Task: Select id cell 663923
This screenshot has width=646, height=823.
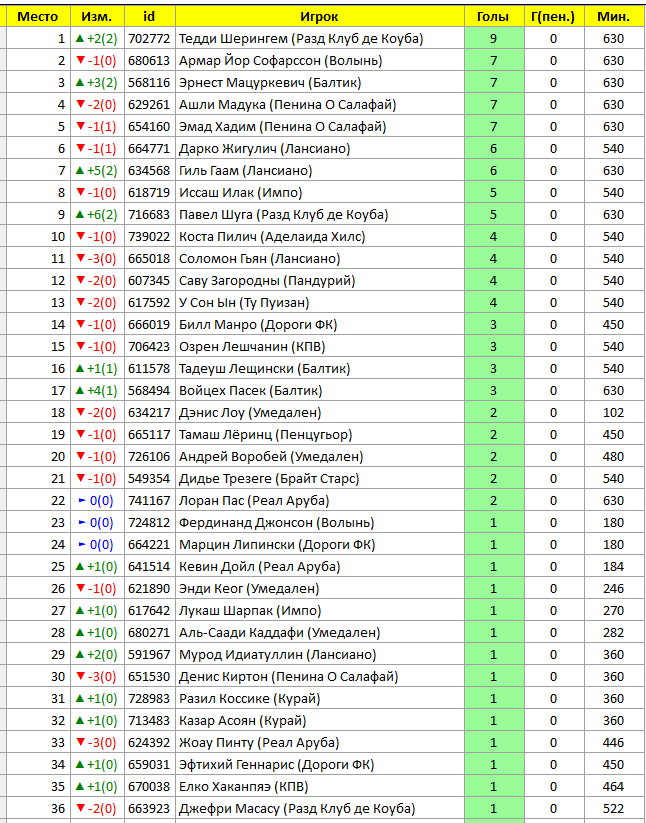Action: pyautogui.click(x=150, y=810)
